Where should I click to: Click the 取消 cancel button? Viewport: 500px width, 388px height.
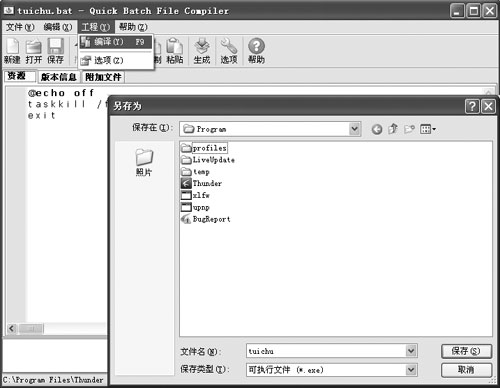(466, 370)
